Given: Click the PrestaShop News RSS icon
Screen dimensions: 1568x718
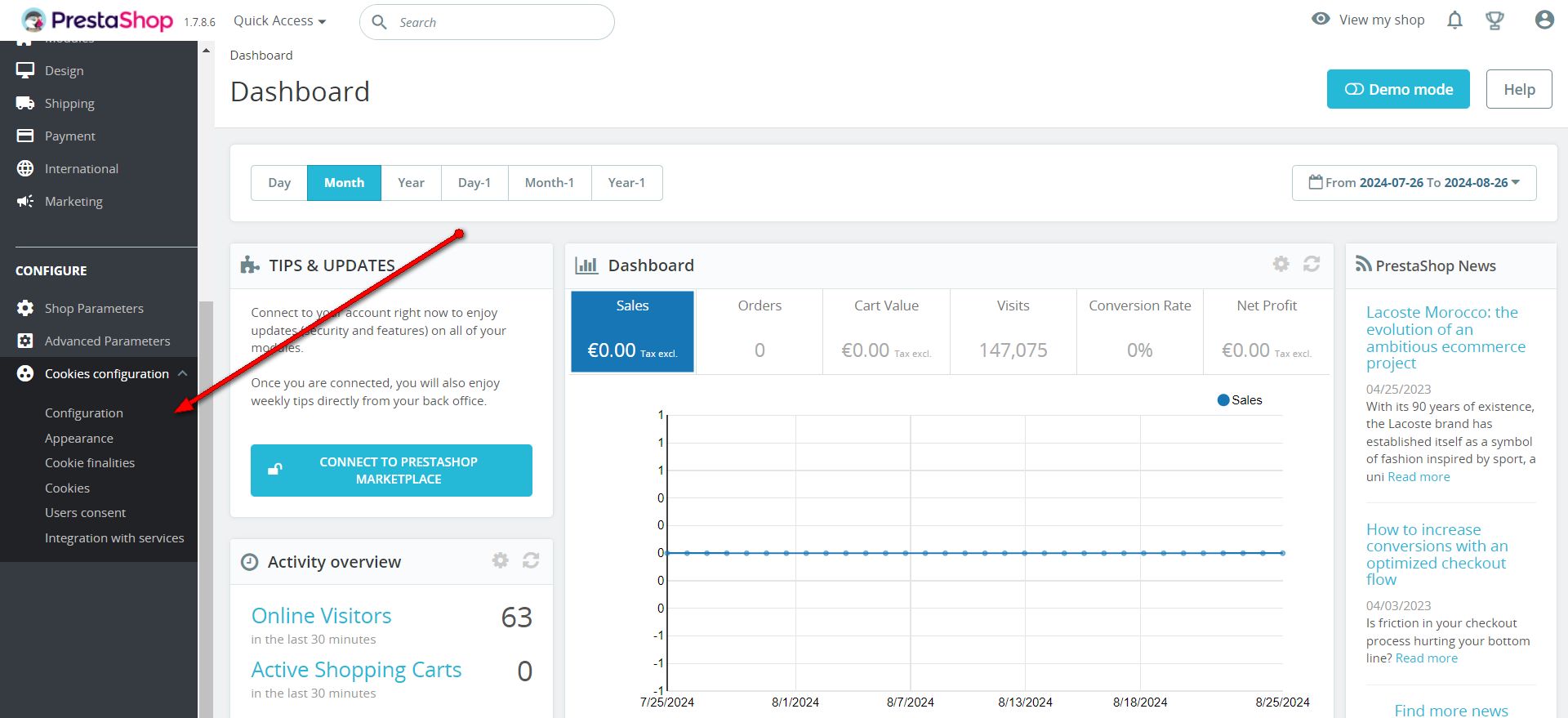Looking at the screenshot, I should (x=1363, y=265).
